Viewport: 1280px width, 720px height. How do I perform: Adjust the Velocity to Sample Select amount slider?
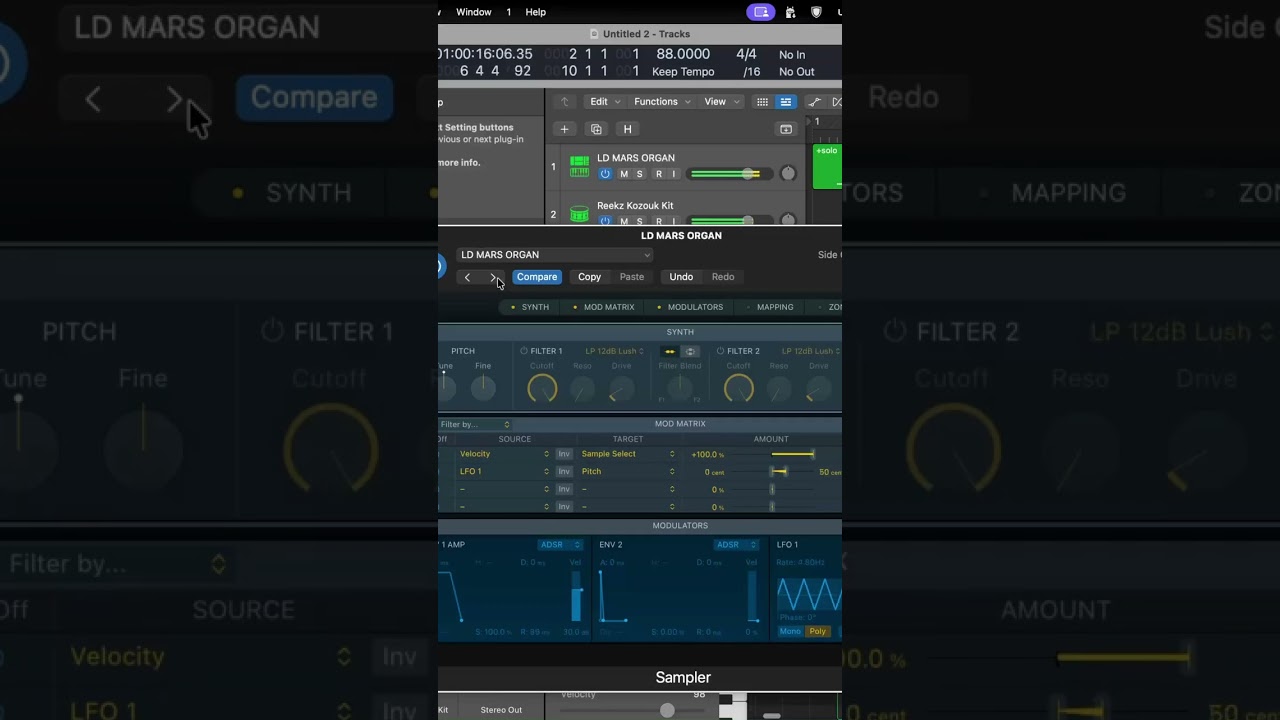click(793, 454)
